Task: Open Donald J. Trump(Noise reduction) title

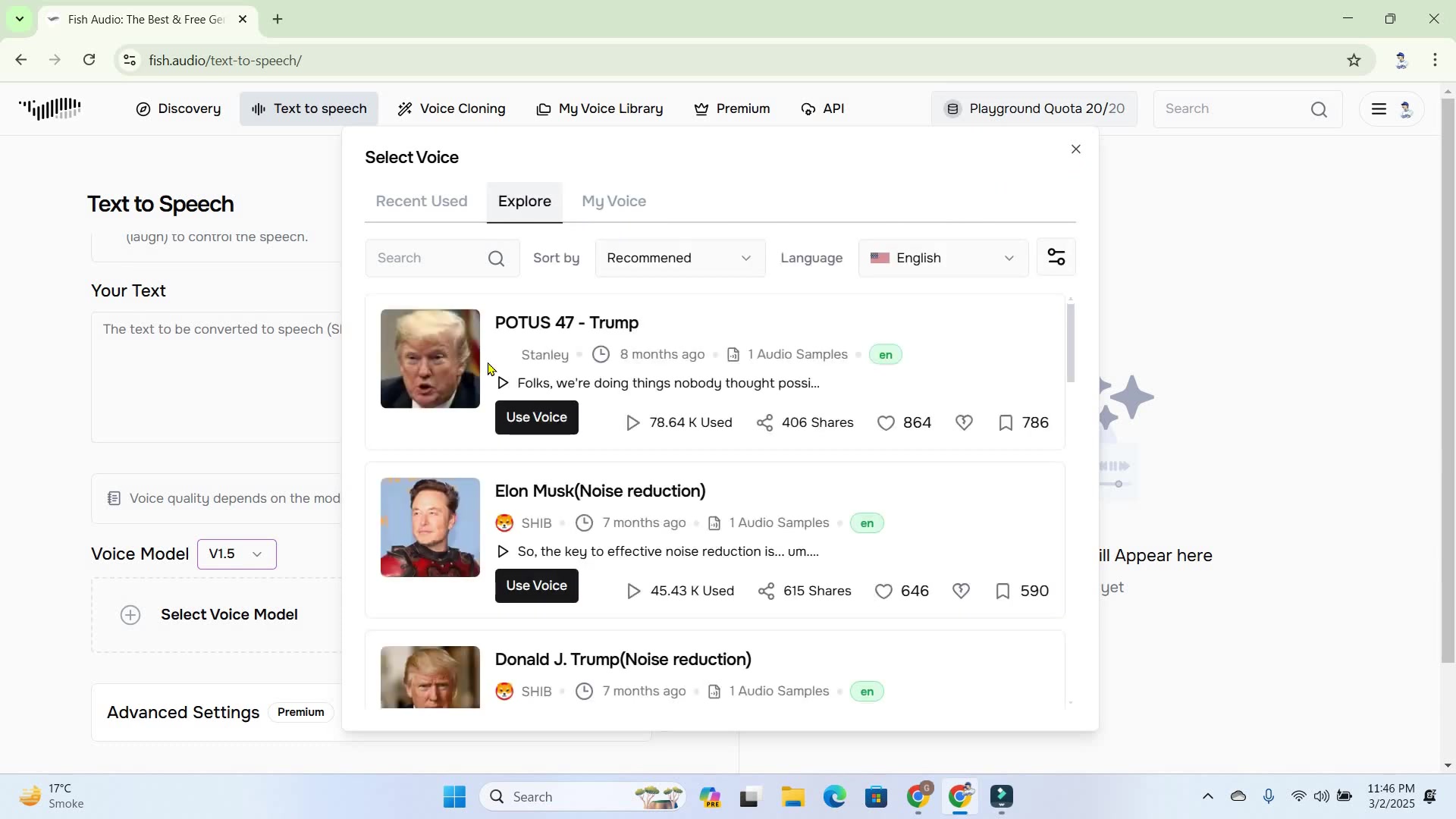Action: (x=623, y=660)
